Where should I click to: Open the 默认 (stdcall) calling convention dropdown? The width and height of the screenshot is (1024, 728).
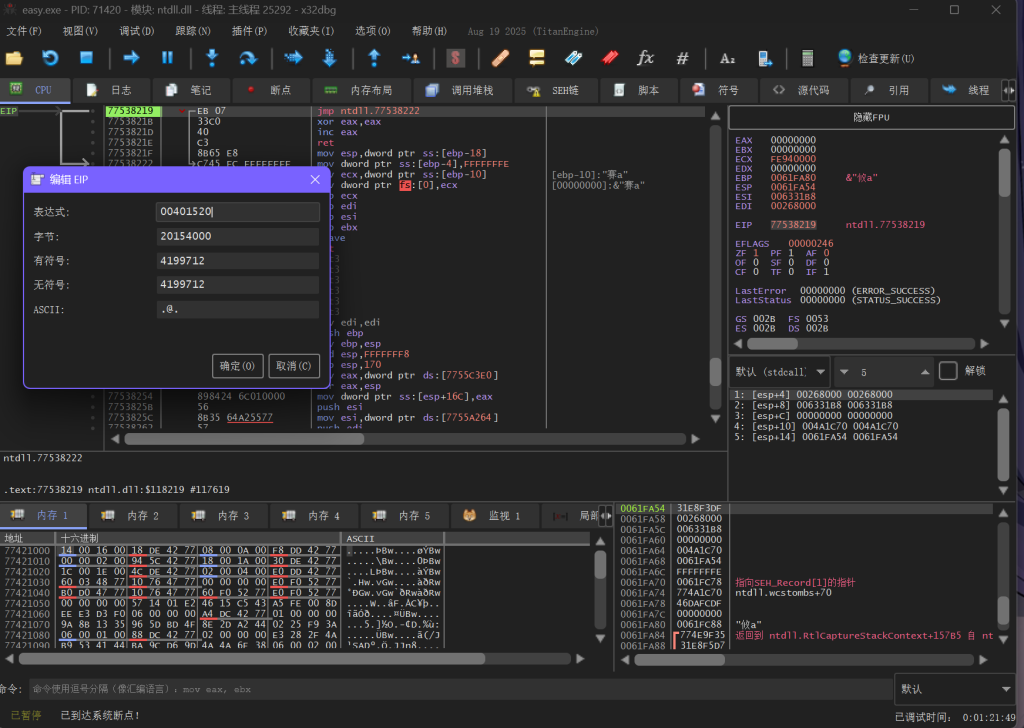pyautogui.click(x=779, y=371)
